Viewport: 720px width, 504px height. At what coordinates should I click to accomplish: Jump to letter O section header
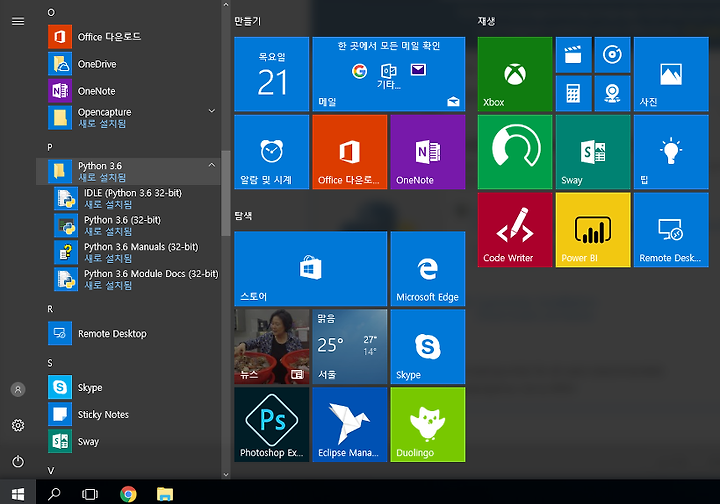(51, 12)
